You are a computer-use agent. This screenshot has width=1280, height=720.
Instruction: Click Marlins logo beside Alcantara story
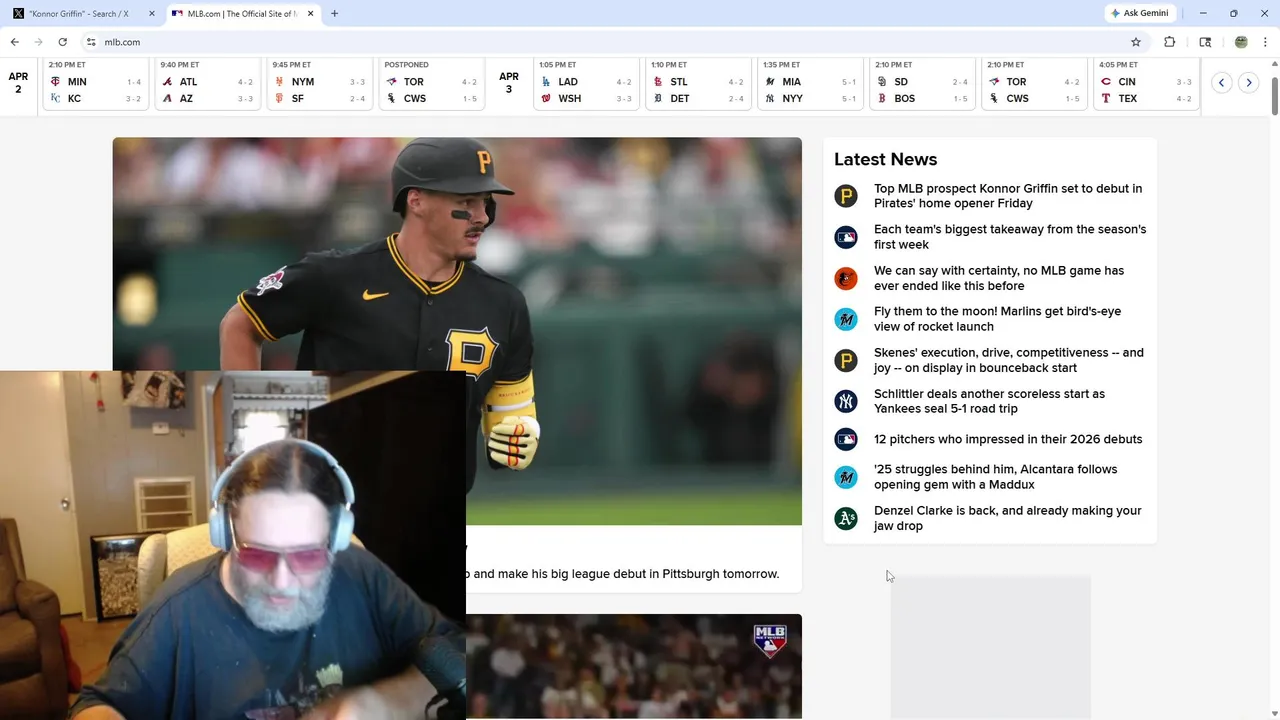click(846, 477)
